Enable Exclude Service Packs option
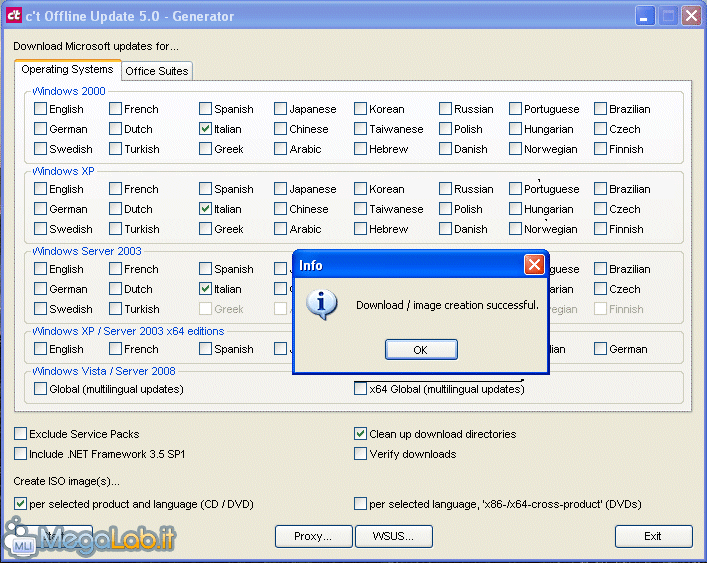Screen dimensions: 707x563 click(x=20, y=434)
